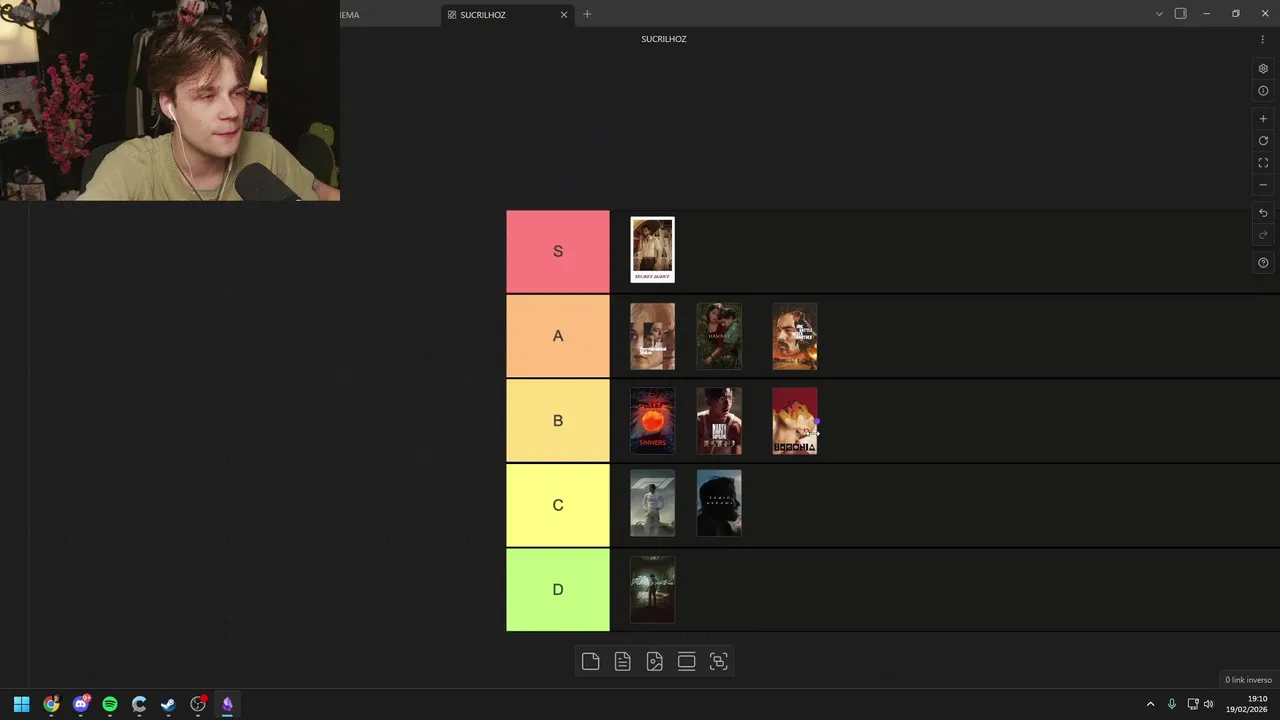Image resolution: width=1280 pixels, height=720 pixels.
Task: Select the Marty Supreme poster in B tier
Action: pos(719,421)
